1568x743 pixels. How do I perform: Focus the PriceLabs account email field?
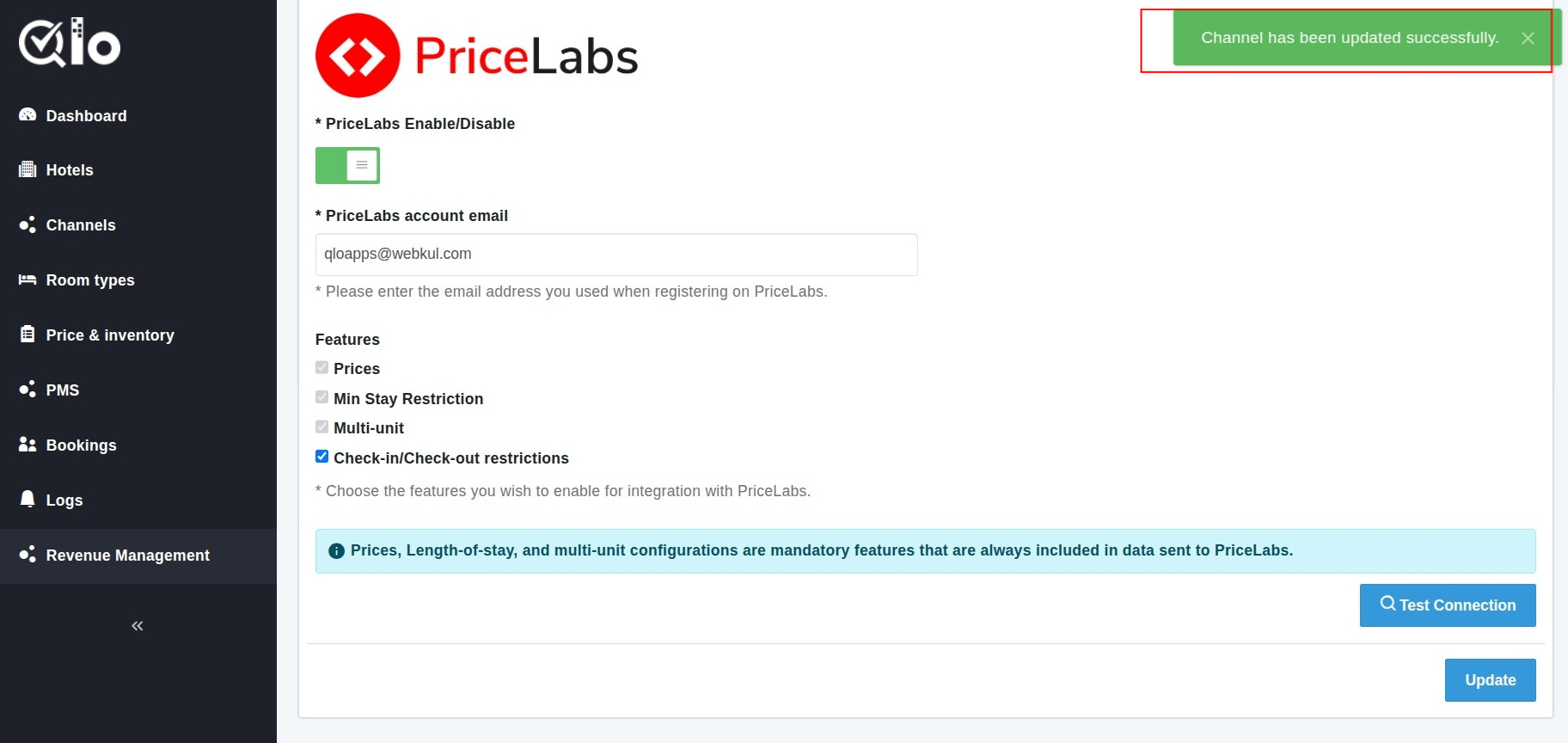[616, 255]
